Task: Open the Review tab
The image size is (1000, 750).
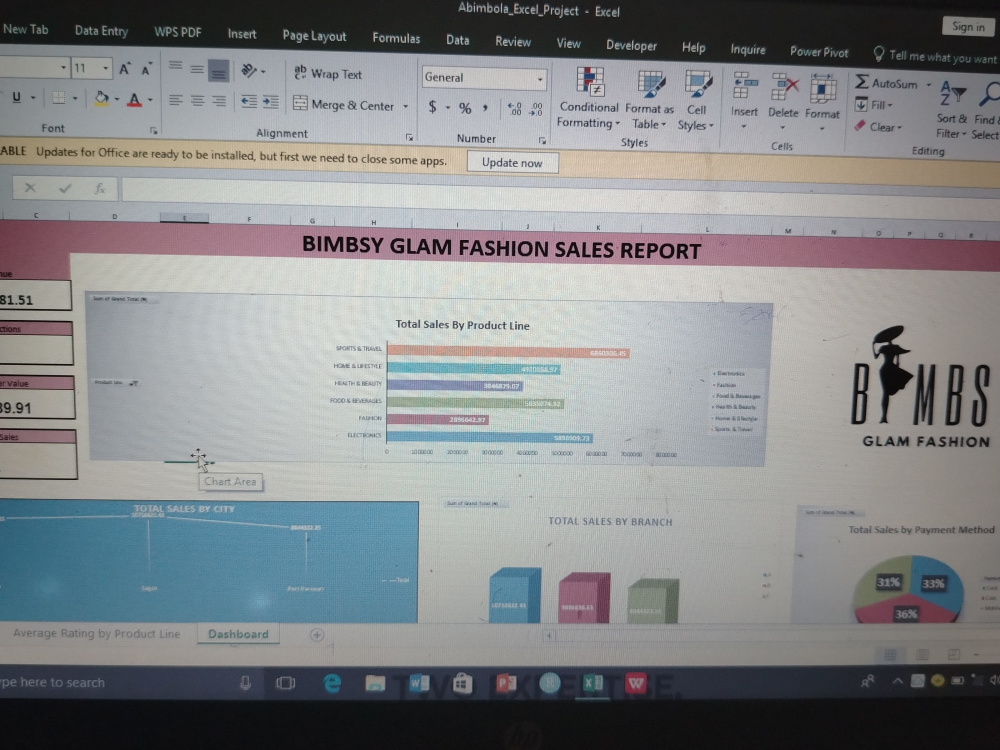Action: pos(513,41)
